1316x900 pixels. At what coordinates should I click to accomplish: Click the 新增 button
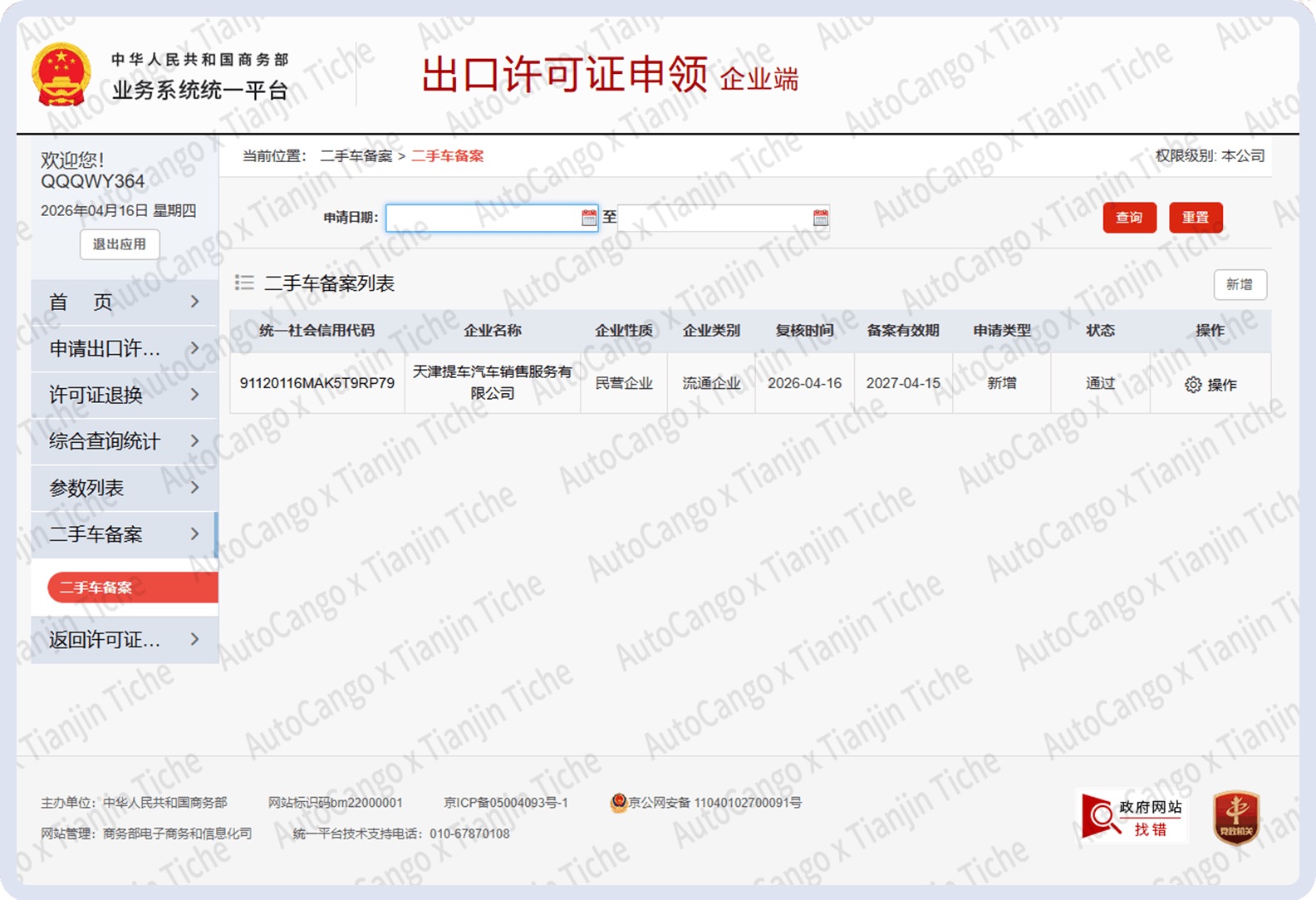(1240, 284)
